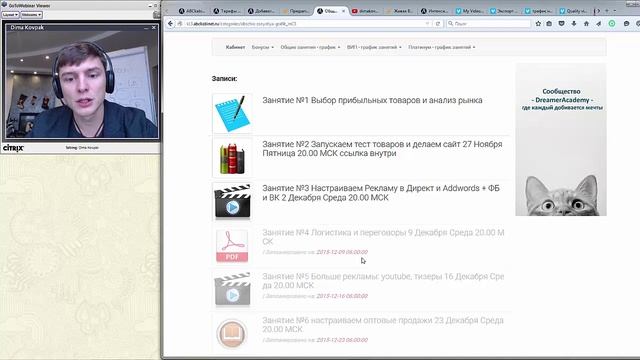
Task: Switch to the Экспорт browser tab
Action: click(504, 11)
